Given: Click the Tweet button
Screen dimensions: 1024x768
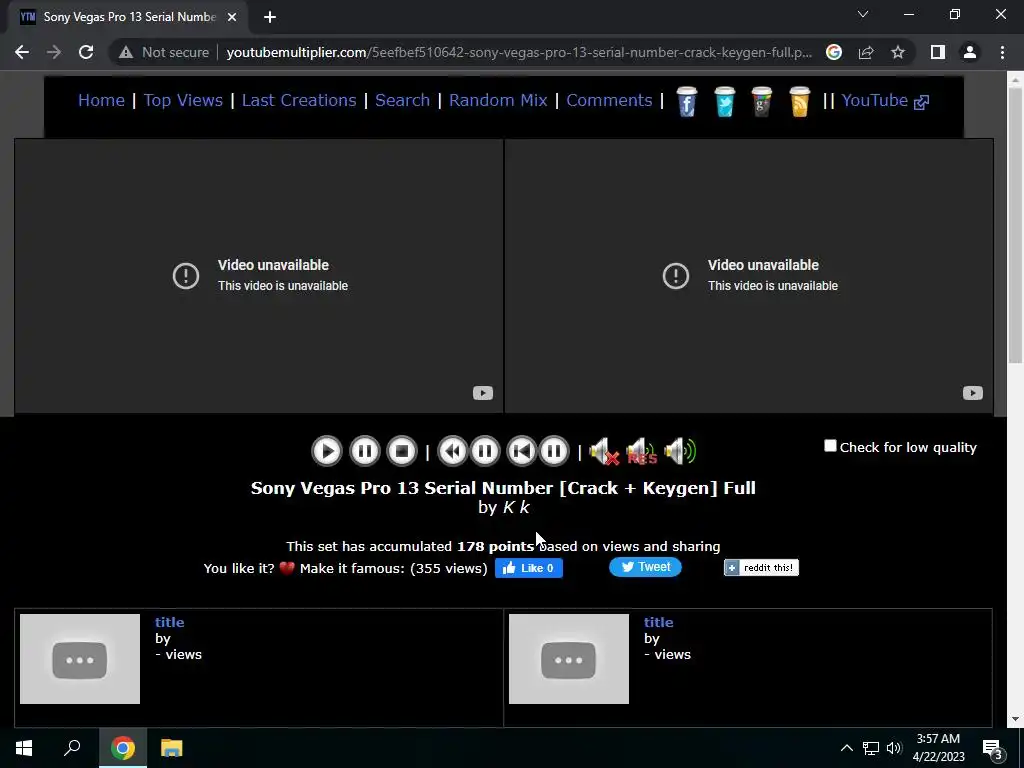Looking at the screenshot, I should pos(645,567).
